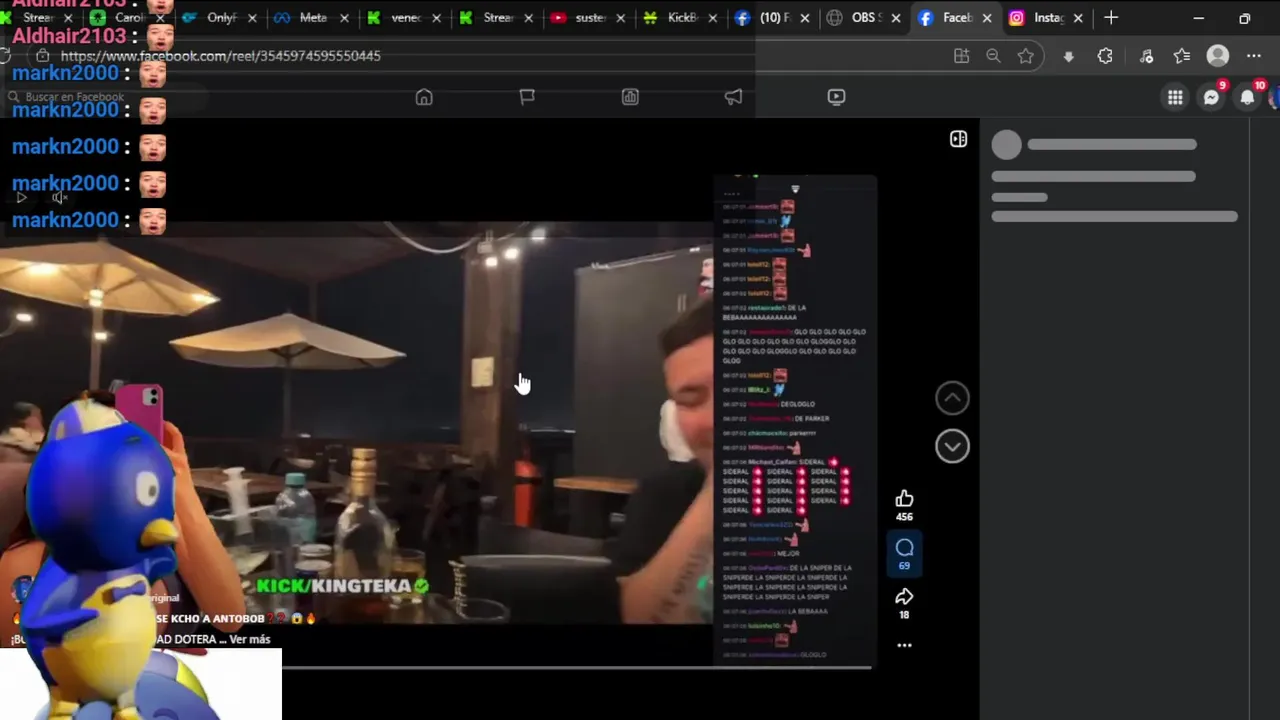Image resolution: width=1280 pixels, height=720 pixels.
Task: Open browser profile avatar icon
Action: coord(1217,56)
